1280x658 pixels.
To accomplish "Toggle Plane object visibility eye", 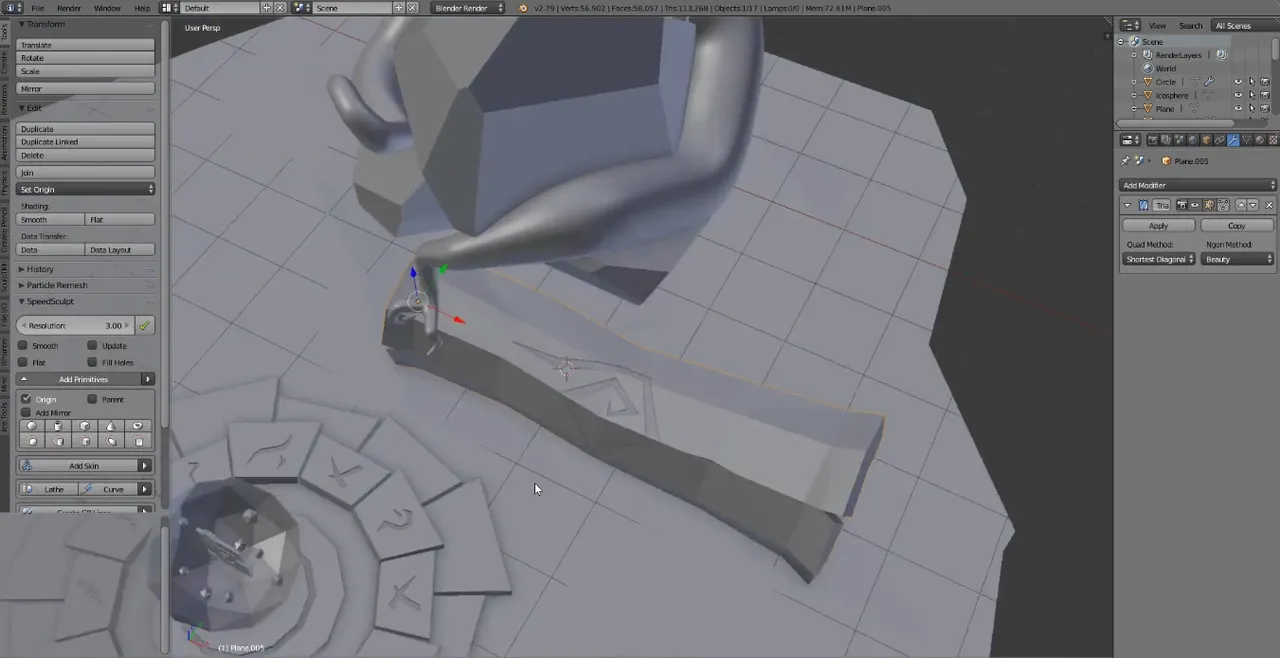I will point(1238,108).
